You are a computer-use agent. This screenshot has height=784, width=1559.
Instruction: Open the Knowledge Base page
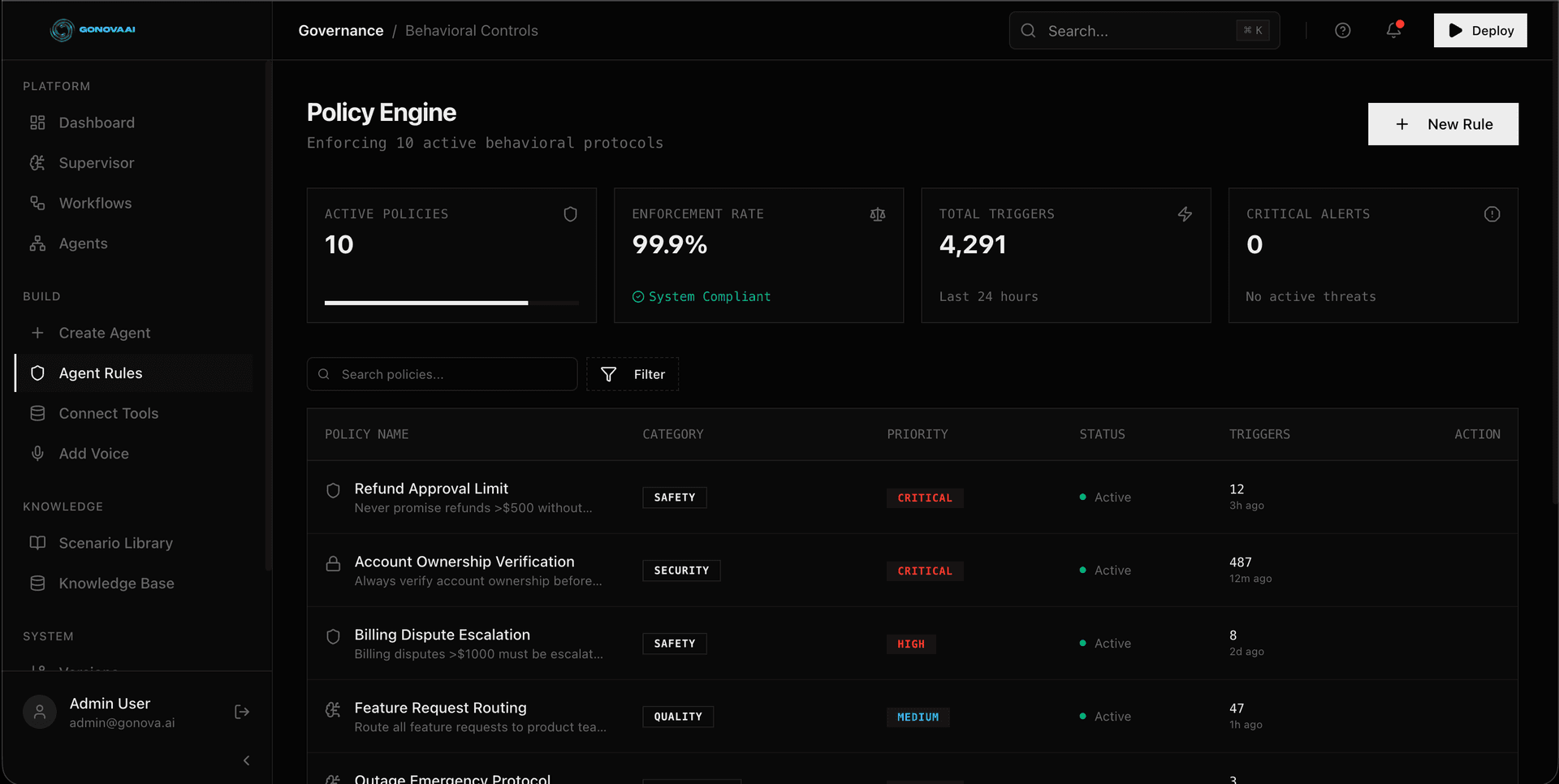click(116, 583)
